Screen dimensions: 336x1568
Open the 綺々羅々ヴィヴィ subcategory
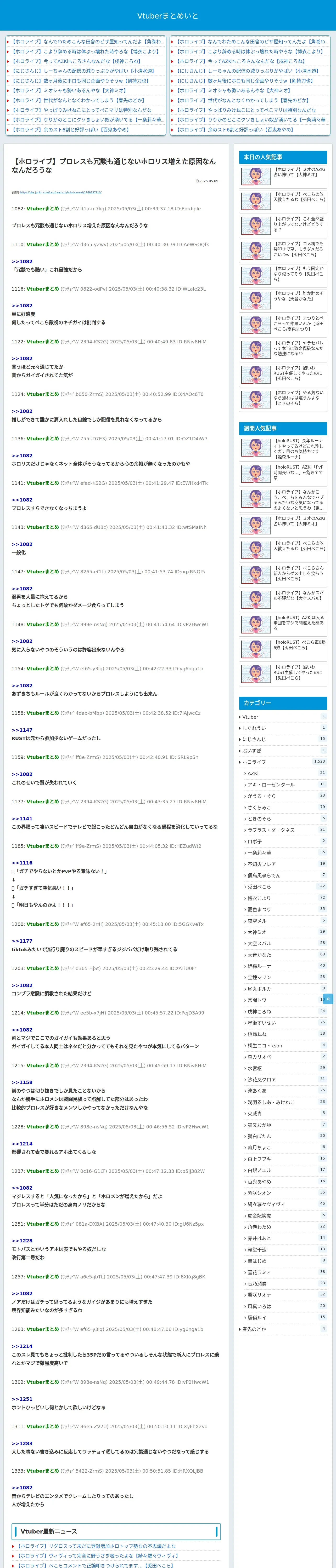tap(285, 1204)
